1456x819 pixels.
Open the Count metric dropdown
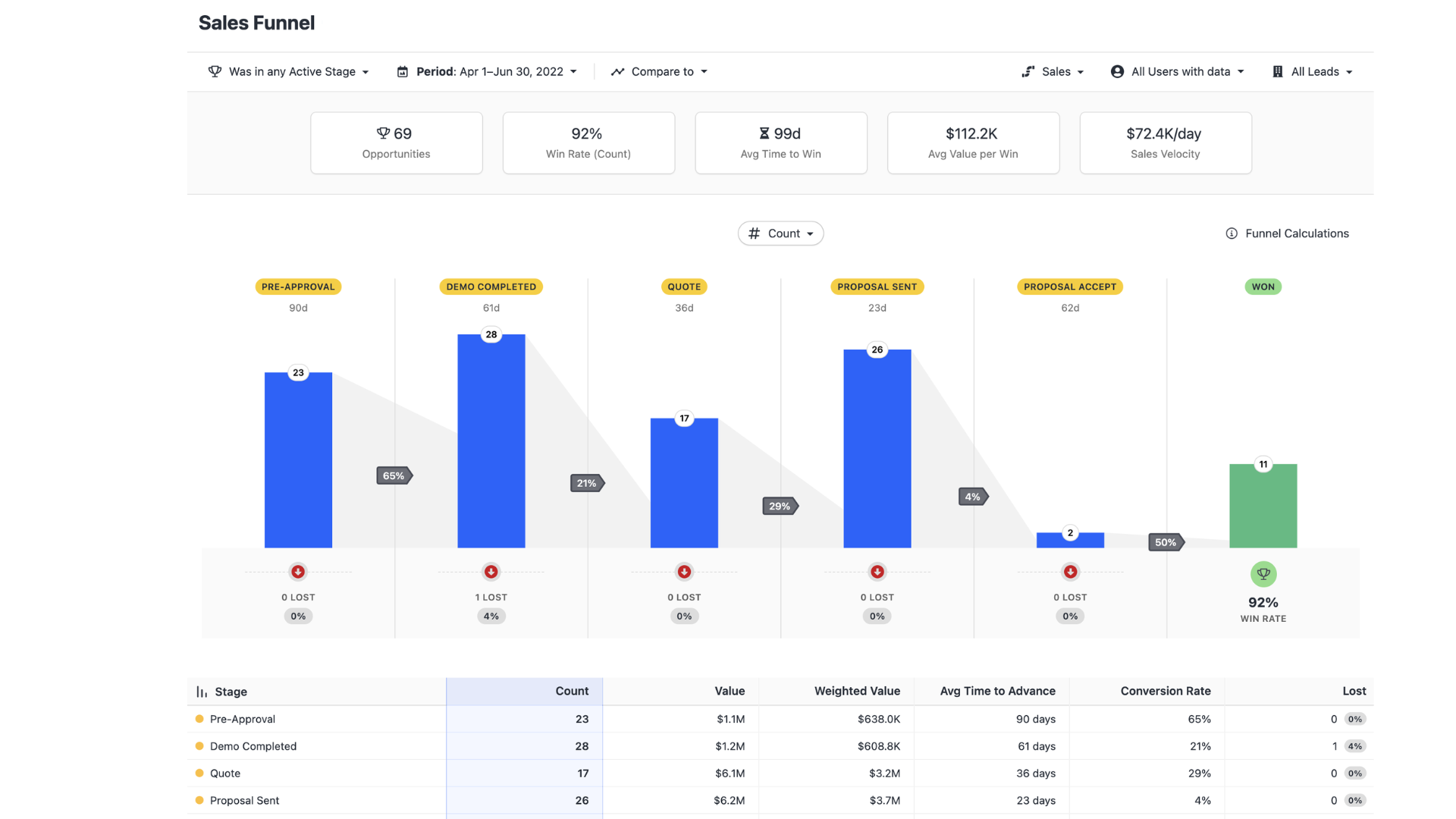tap(781, 234)
